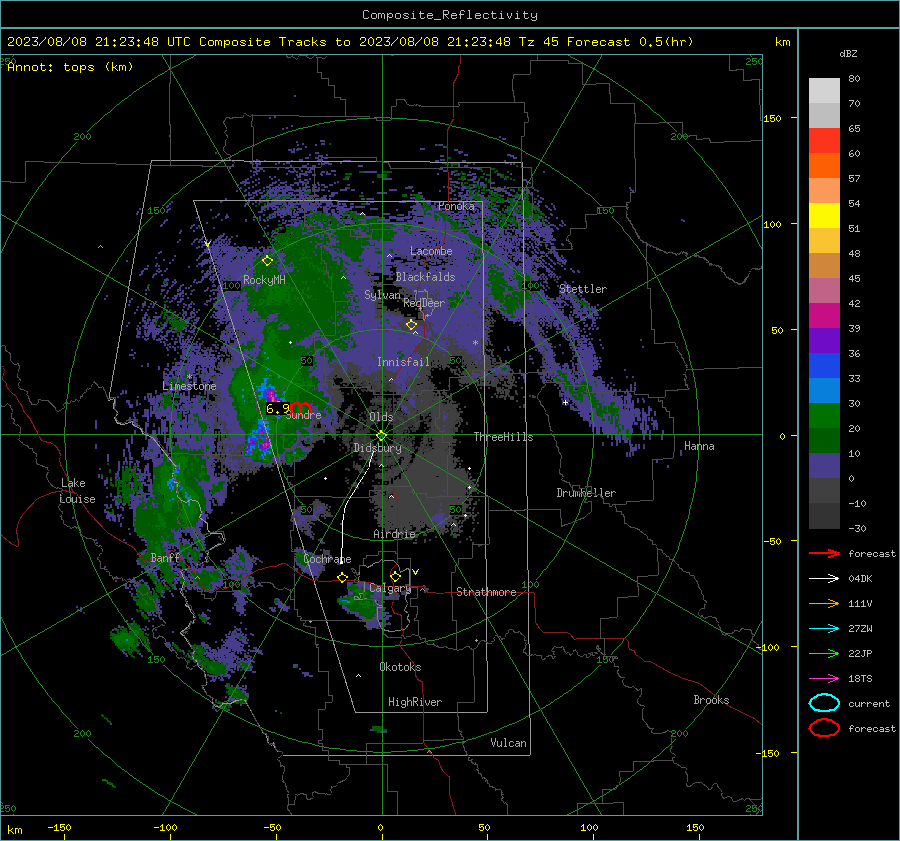Click the Calgary map label
The height and width of the screenshot is (841, 900).
pos(390,588)
